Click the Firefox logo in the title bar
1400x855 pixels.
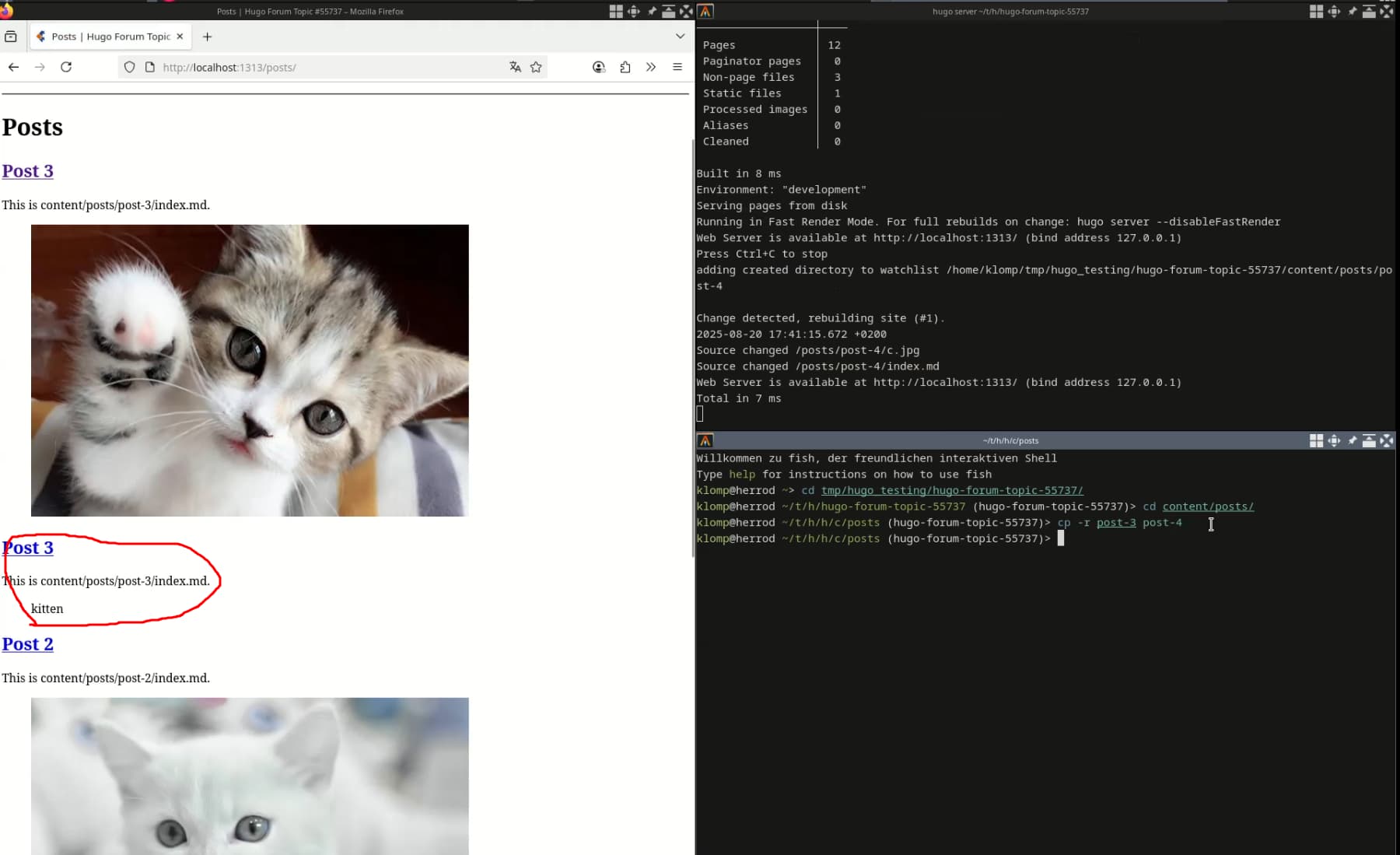6,11
